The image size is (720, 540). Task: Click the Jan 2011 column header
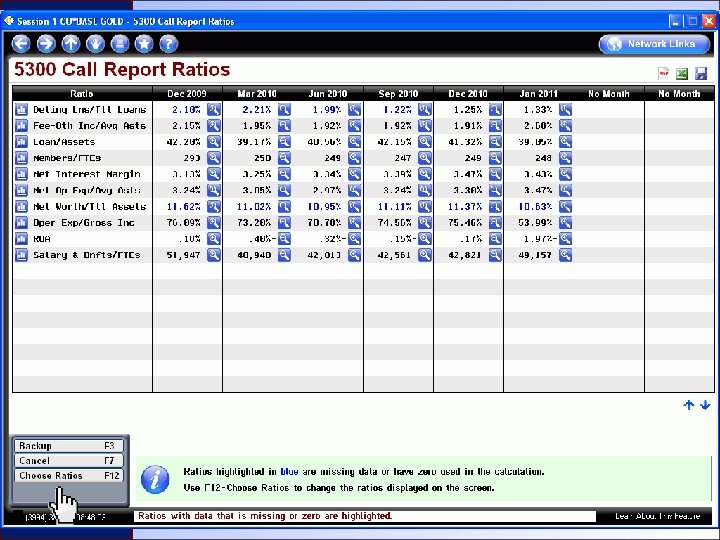(x=539, y=94)
